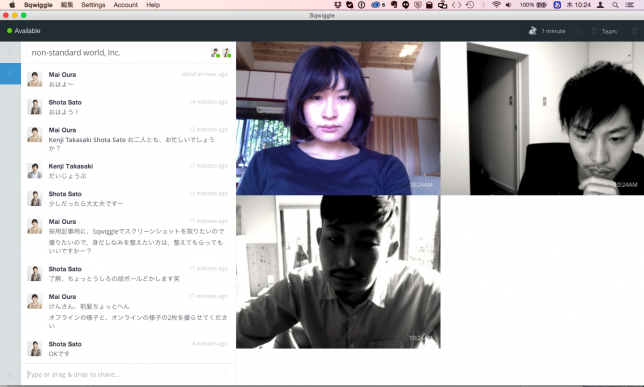Open the volume menu bar control
The image size is (644, 387).
pyautogui.click(x=509, y=5)
